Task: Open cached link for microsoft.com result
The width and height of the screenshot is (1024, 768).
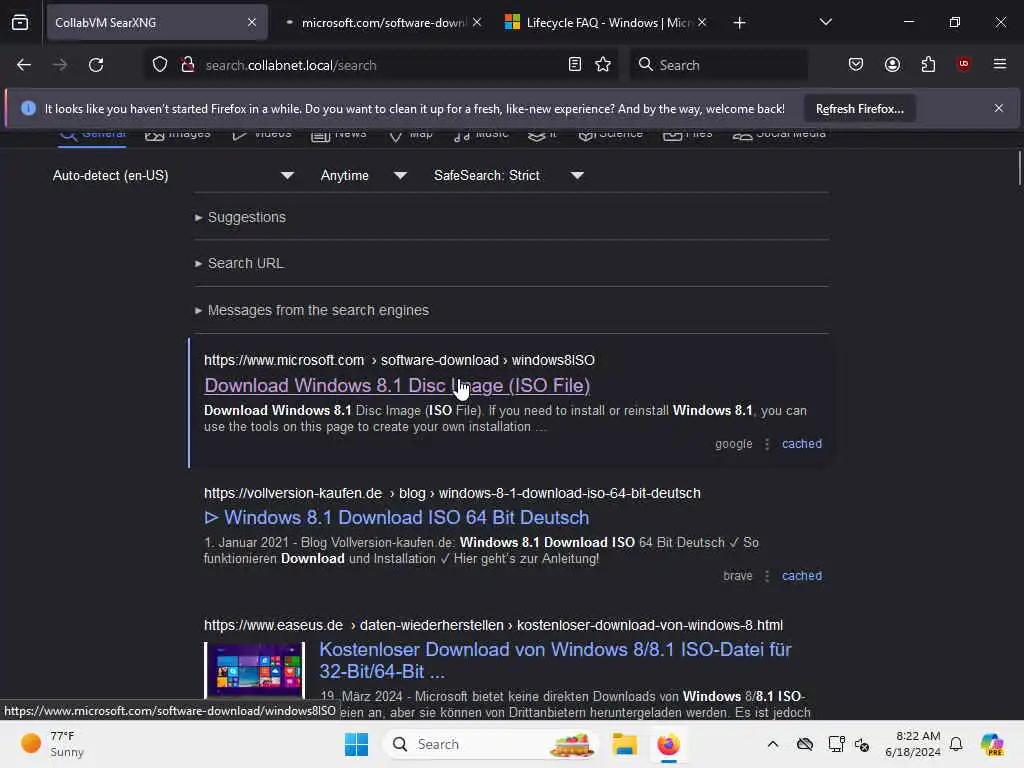Action: click(x=802, y=444)
